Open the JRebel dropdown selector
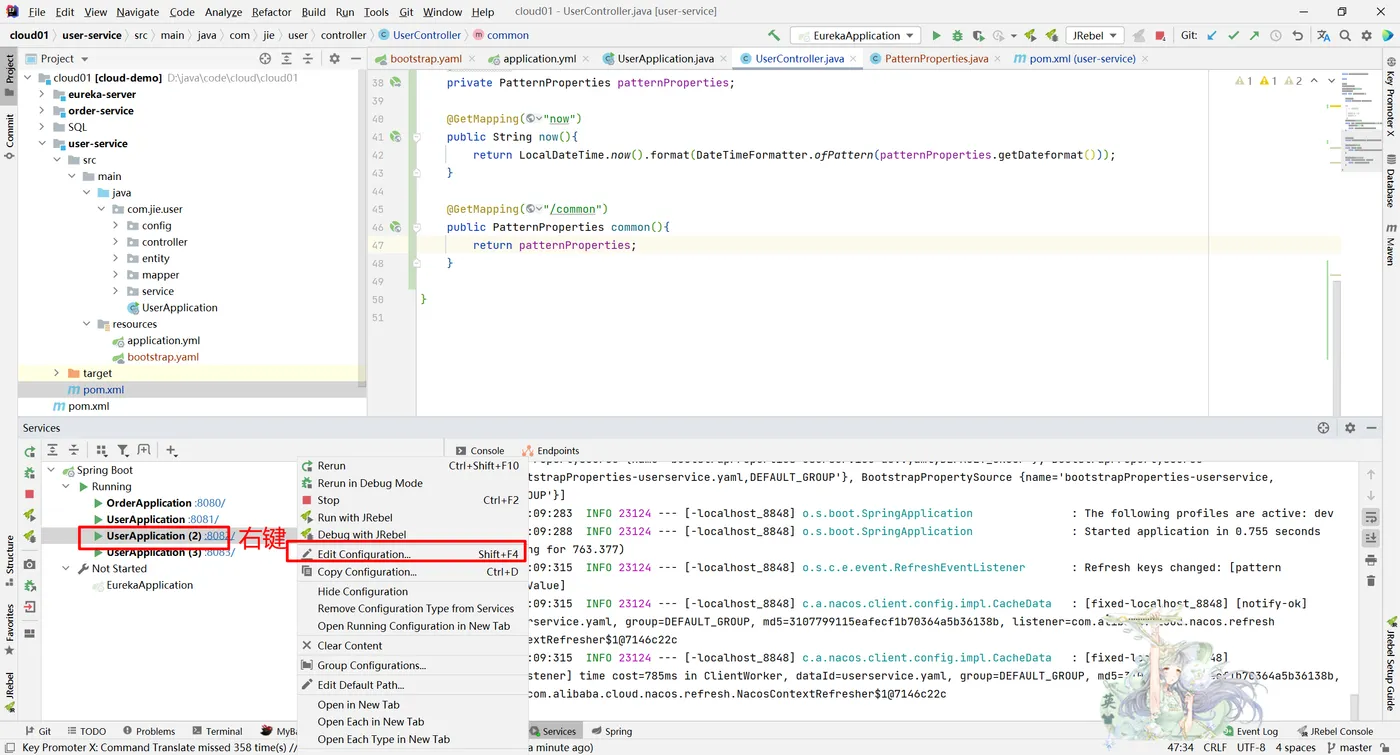The height and width of the screenshot is (755, 1400). (x=1095, y=35)
